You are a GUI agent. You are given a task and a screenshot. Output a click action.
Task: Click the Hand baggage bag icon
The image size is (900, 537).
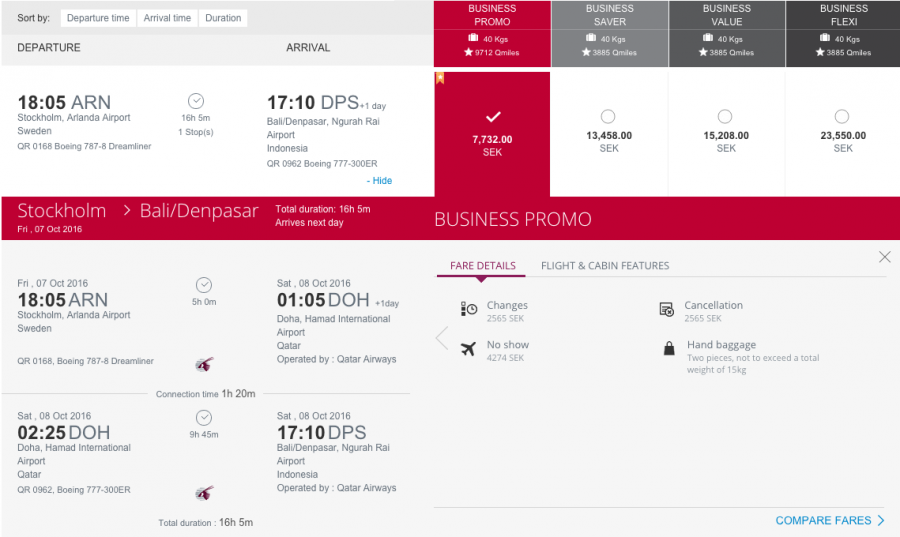(667, 349)
